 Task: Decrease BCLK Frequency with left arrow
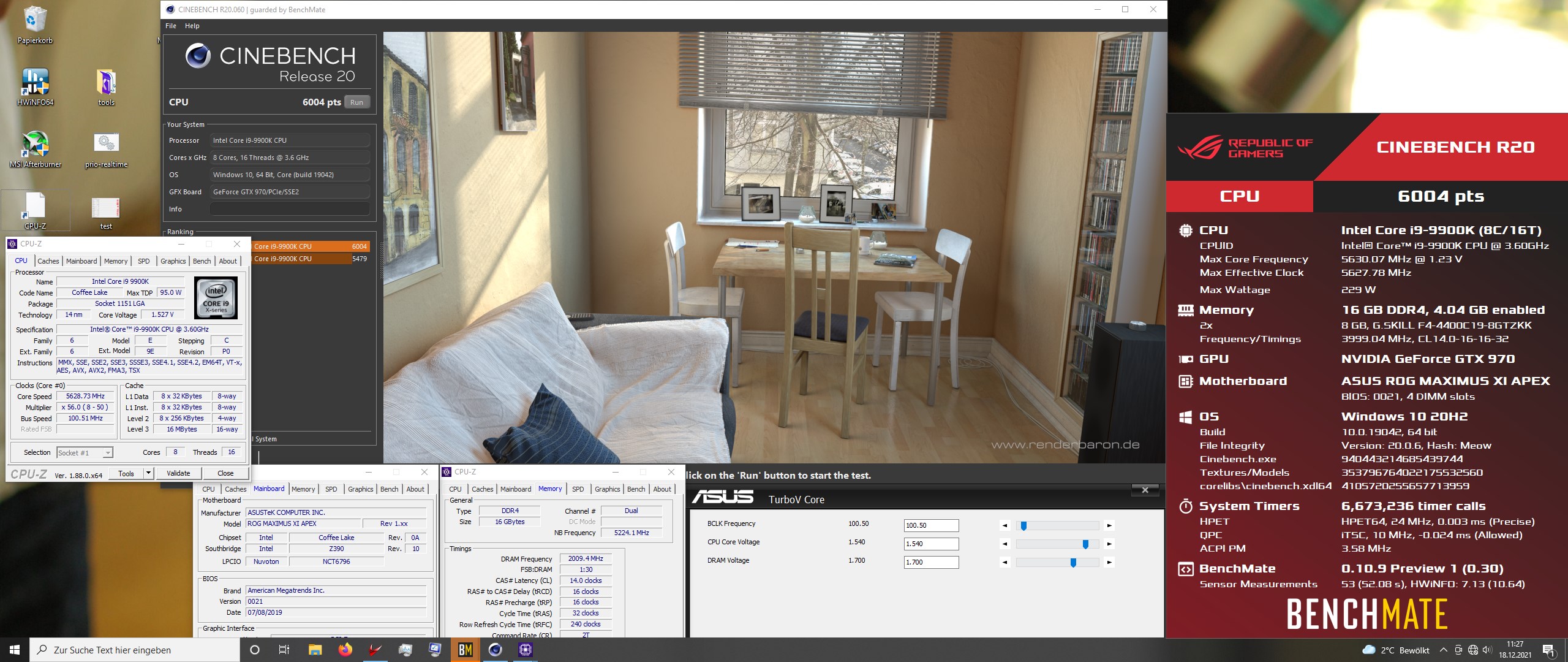point(1005,525)
